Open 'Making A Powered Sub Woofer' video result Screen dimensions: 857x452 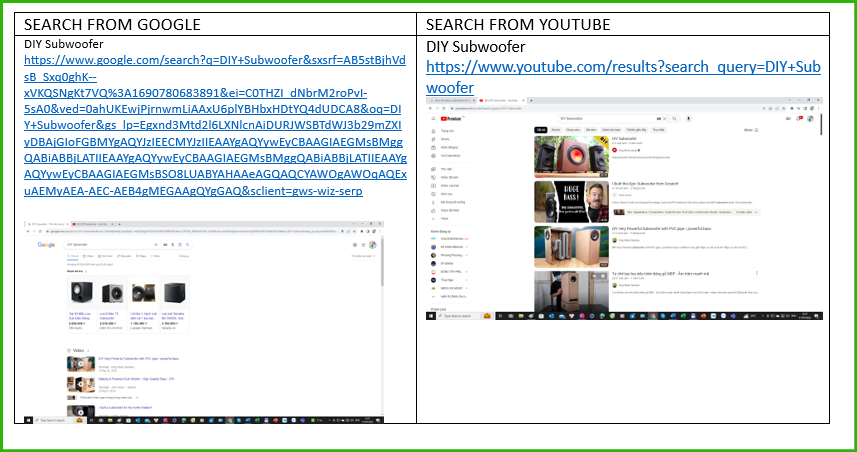pos(138,379)
